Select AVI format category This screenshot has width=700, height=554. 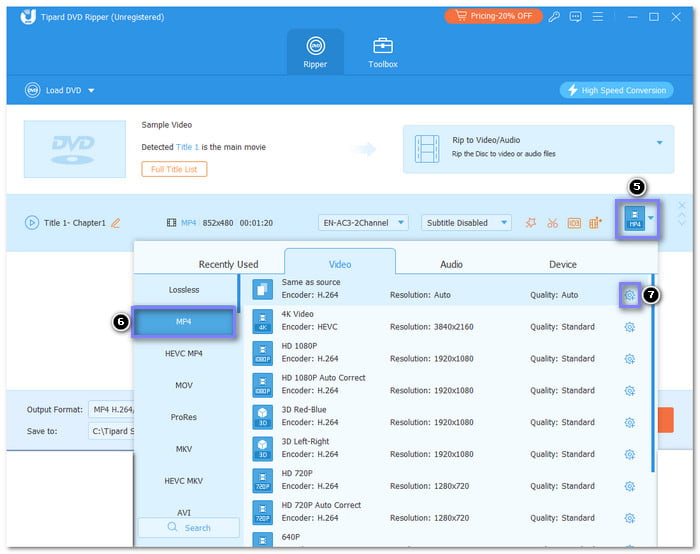point(183,512)
